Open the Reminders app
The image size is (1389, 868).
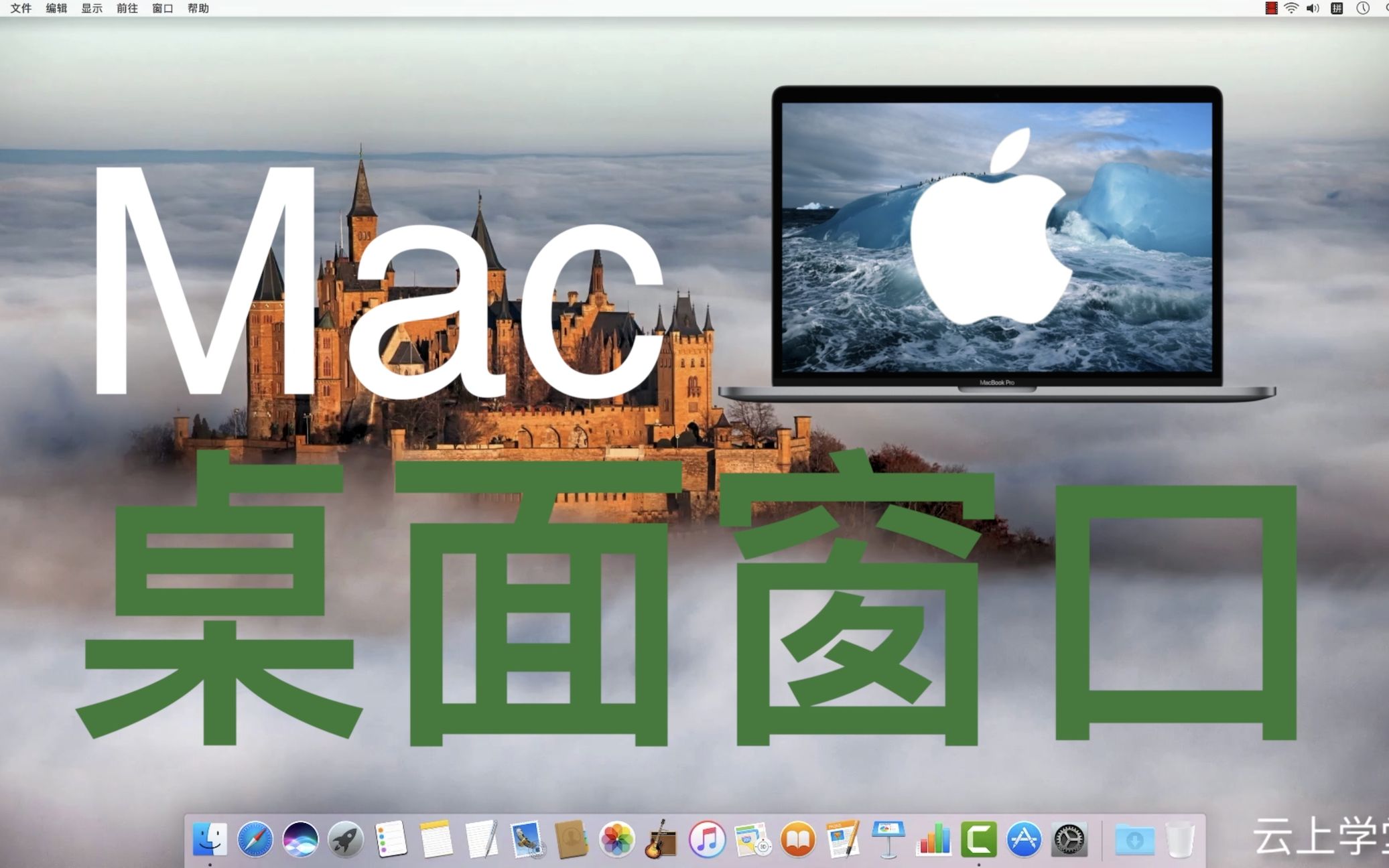coord(389,840)
